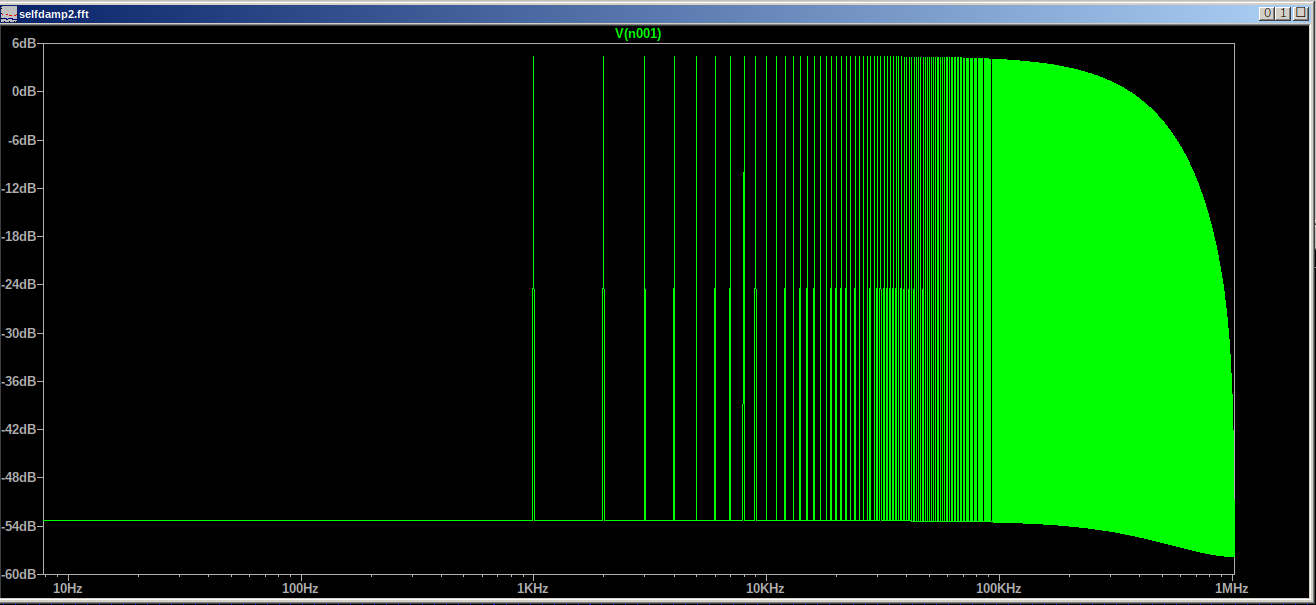1316x605 pixels.
Task: Click the -60dB vertical axis label
Action: click(x=20, y=574)
